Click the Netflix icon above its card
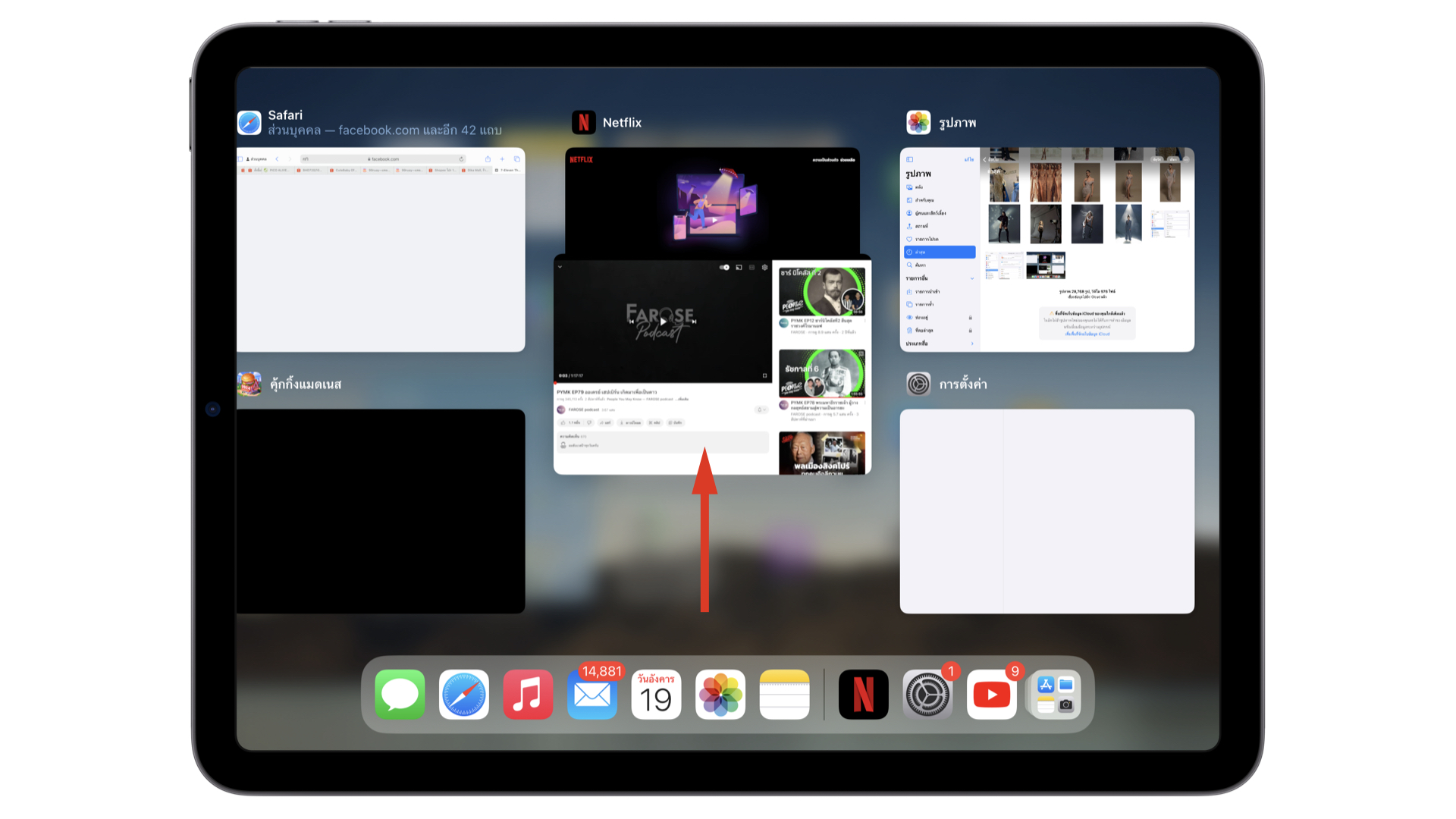 click(x=583, y=122)
